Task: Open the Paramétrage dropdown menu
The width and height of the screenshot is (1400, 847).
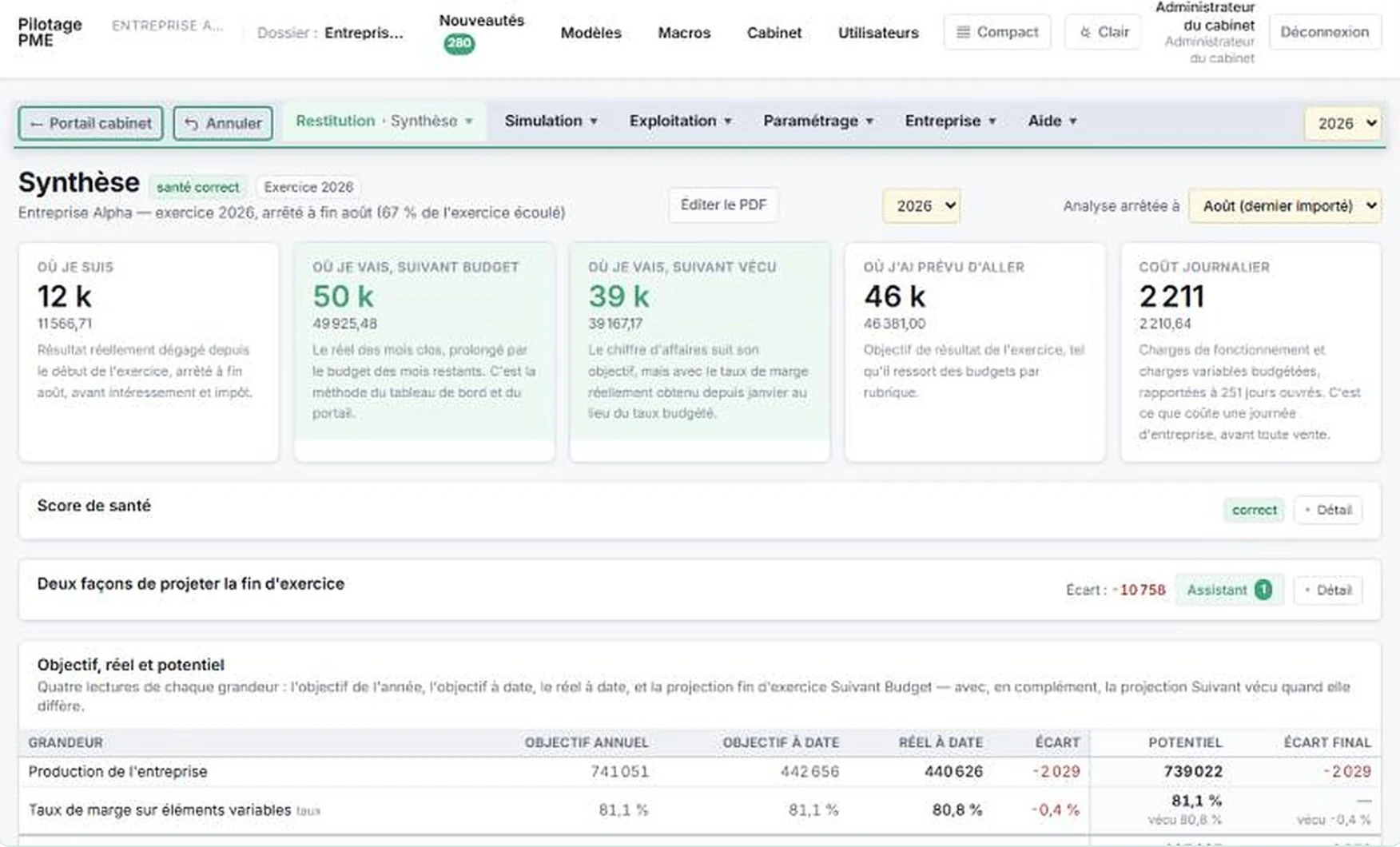Action: pyautogui.click(x=818, y=121)
